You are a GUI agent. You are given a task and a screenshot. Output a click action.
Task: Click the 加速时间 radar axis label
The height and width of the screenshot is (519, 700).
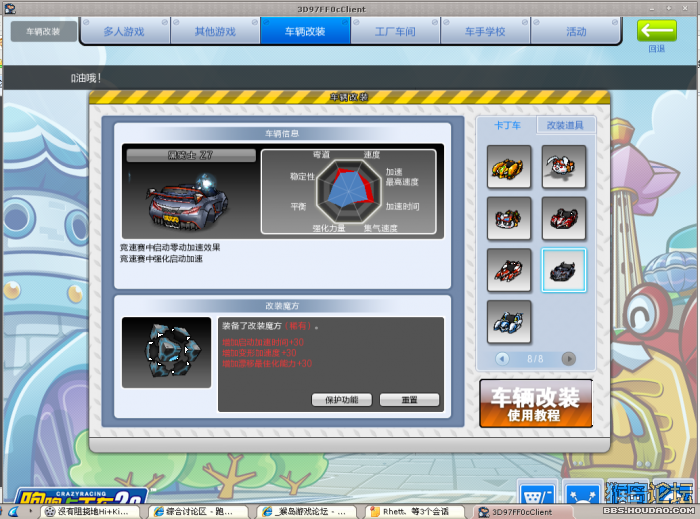402,206
